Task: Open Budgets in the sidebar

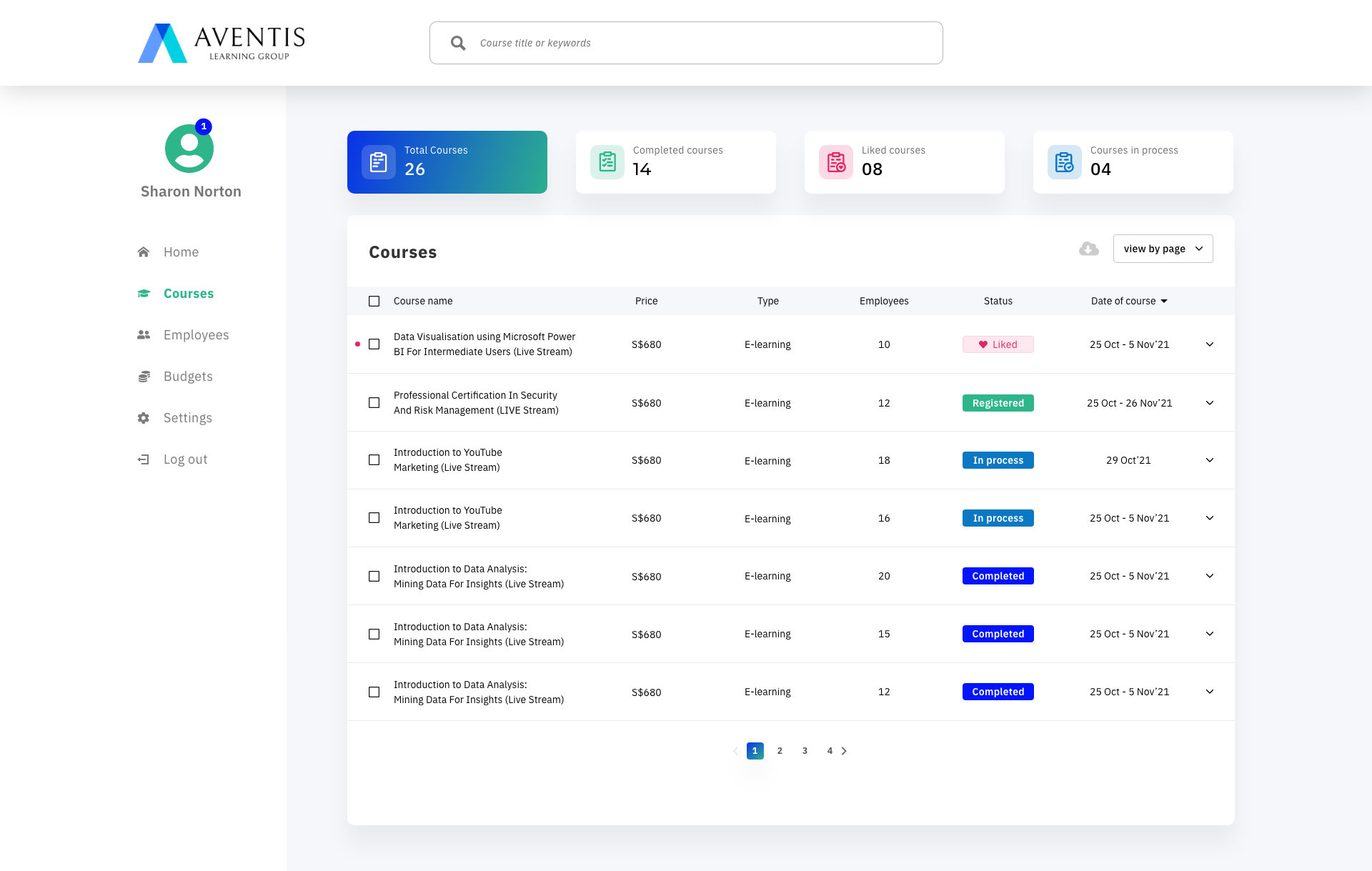Action: (x=188, y=377)
